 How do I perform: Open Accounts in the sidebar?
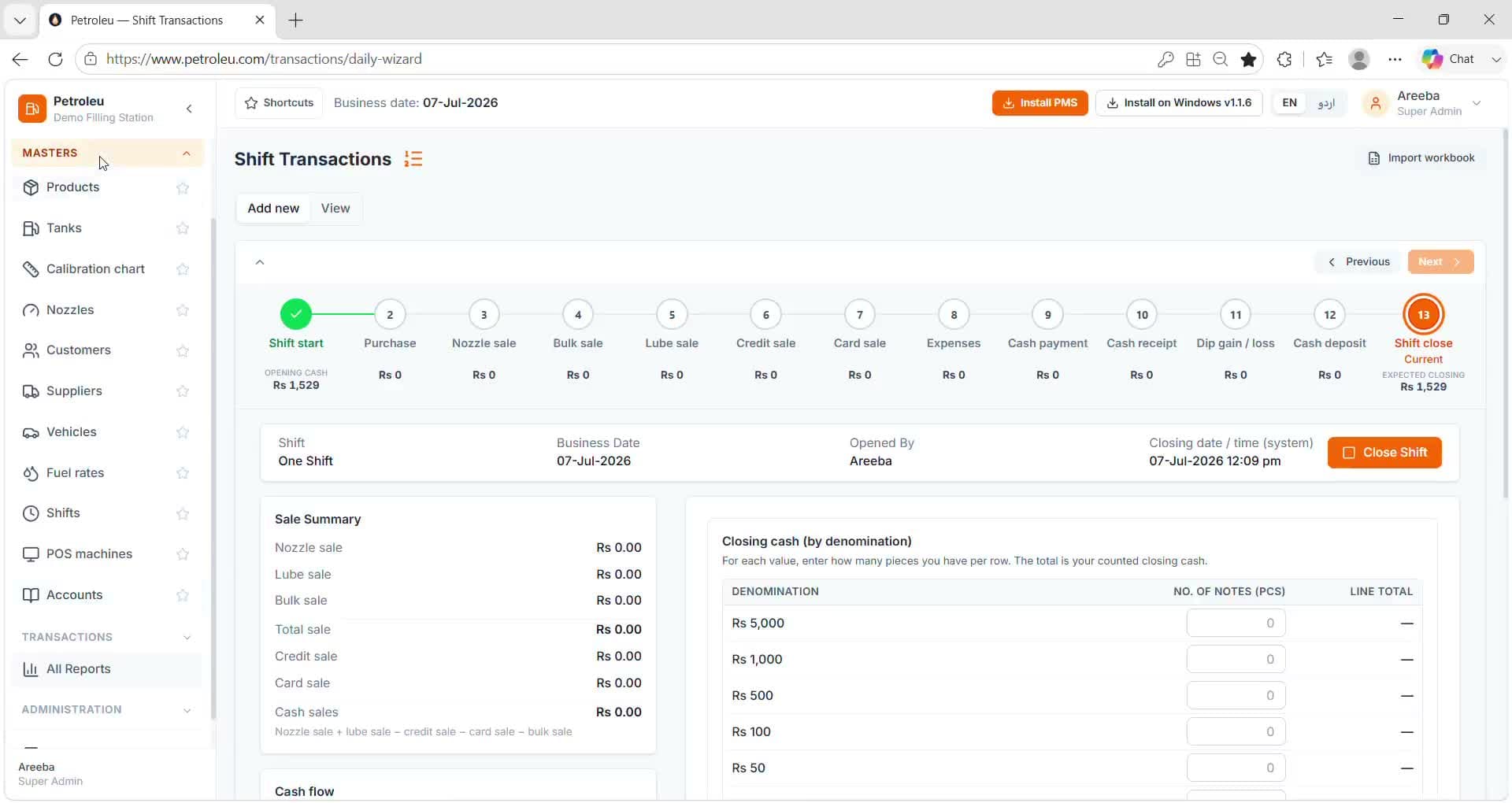click(74, 595)
